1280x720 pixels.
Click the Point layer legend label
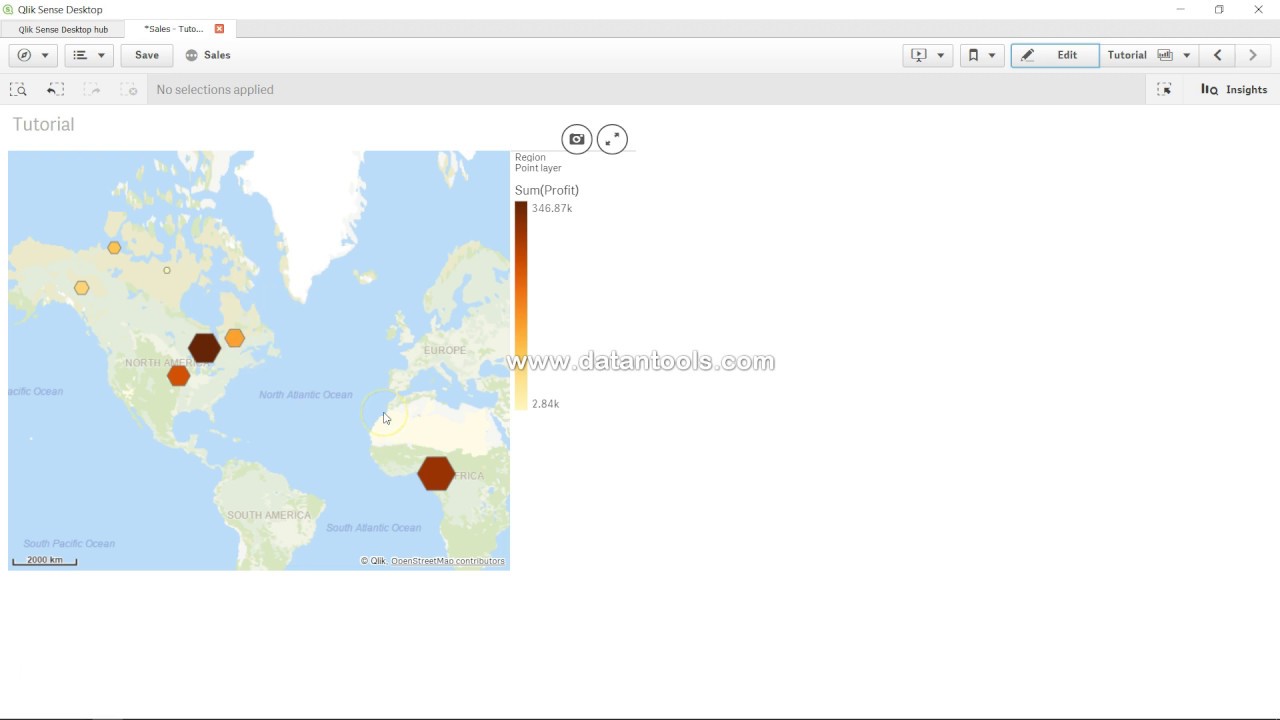[538, 168]
